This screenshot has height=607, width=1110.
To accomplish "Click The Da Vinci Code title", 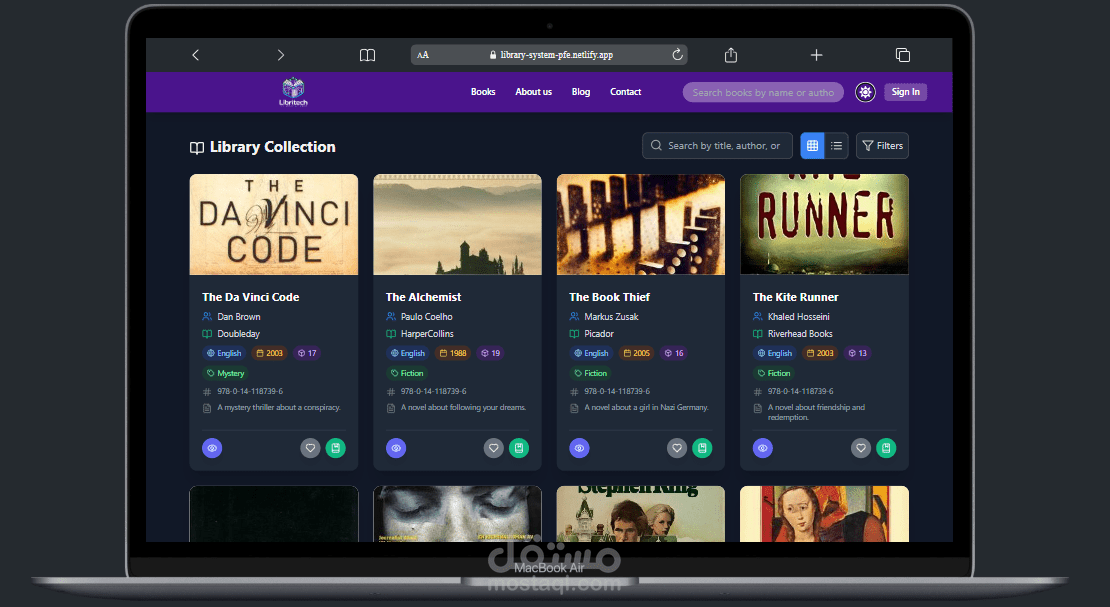I will click(x=251, y=297).
